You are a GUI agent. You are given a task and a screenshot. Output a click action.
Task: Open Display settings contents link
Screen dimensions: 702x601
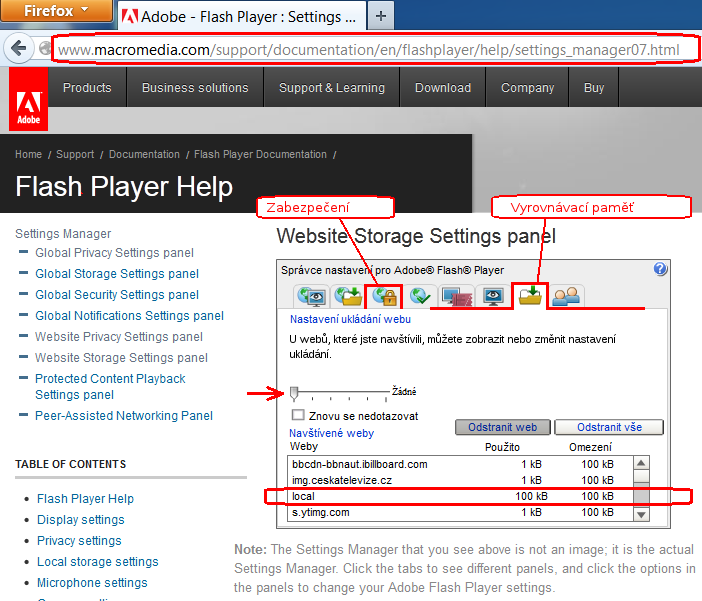point(81,520)
